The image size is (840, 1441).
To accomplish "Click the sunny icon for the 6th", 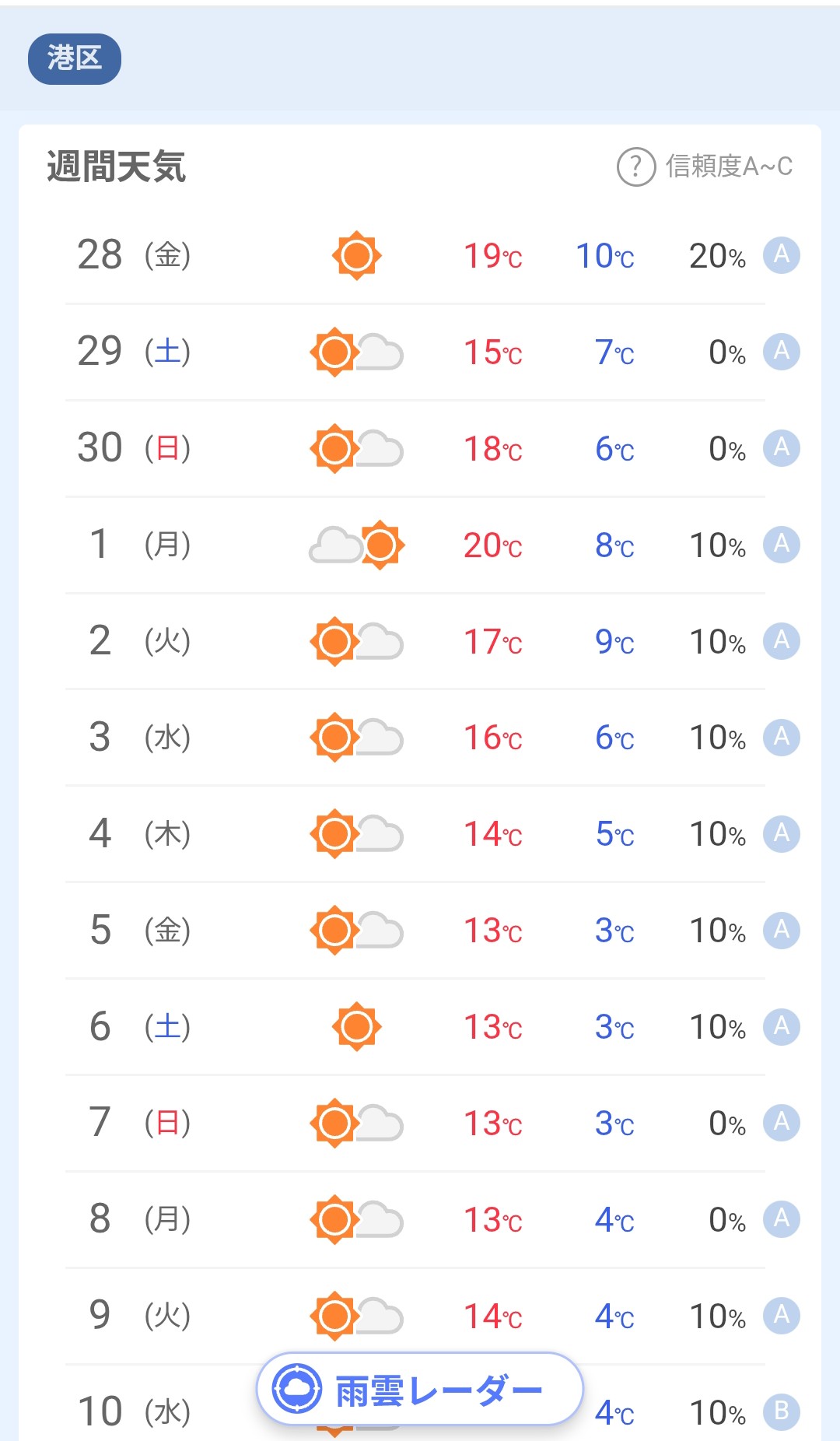I will [356, 1026].
